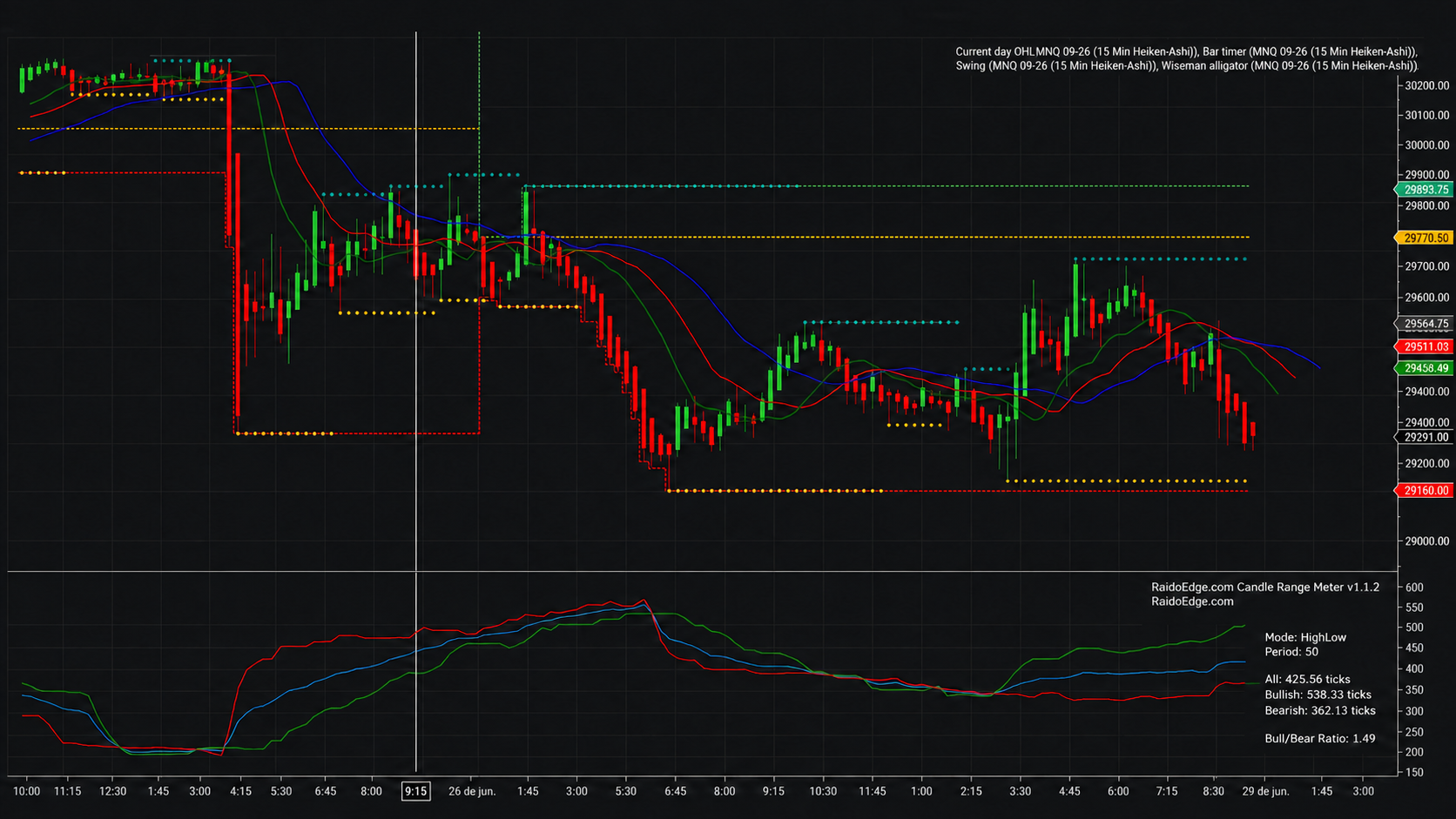Image resolution: width=1456 pixels, height=819 pixels.
Task: Select the gray 29564.75 price tag
Action: coord(1425,324)
